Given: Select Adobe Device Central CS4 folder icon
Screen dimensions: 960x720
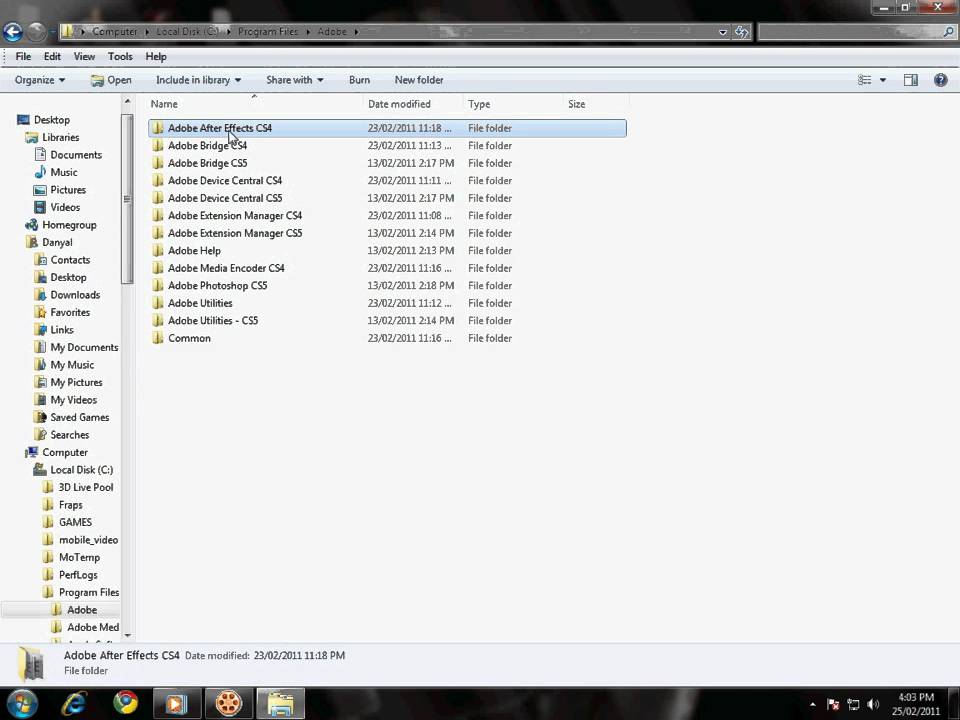Looking at the screenshot, I should pos(157,181).
